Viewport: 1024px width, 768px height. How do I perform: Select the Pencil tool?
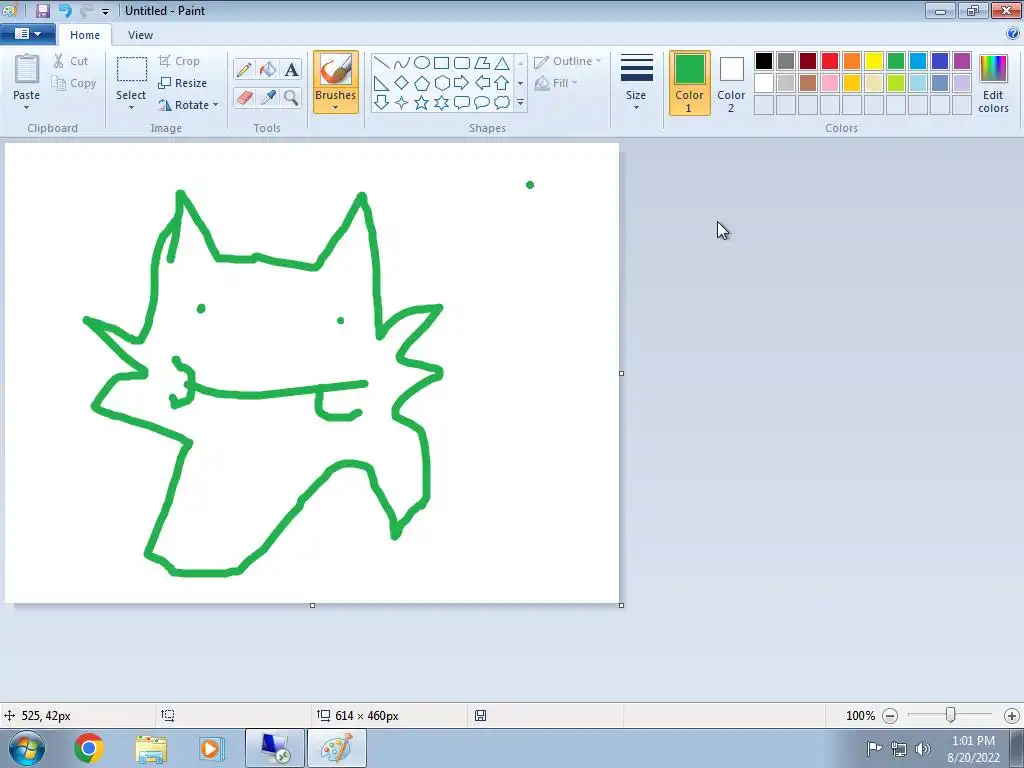(244, 69)
